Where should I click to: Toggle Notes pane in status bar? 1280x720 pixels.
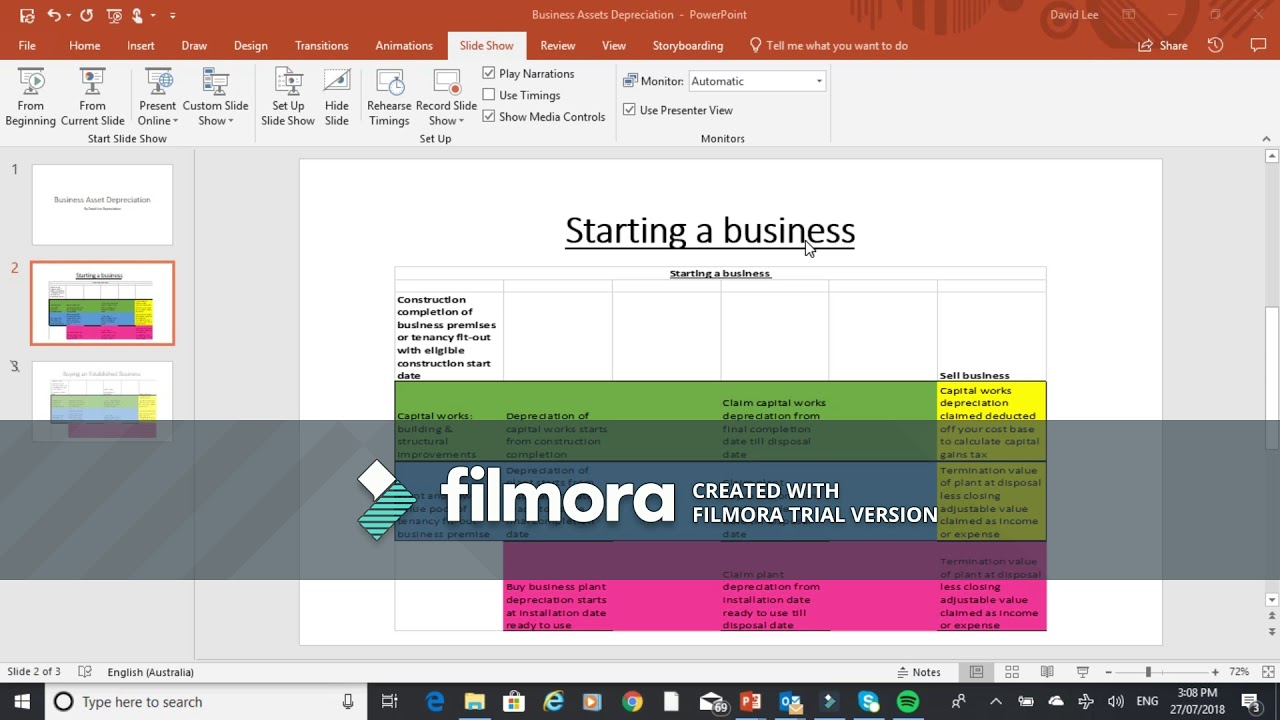(x=919, y=672)
